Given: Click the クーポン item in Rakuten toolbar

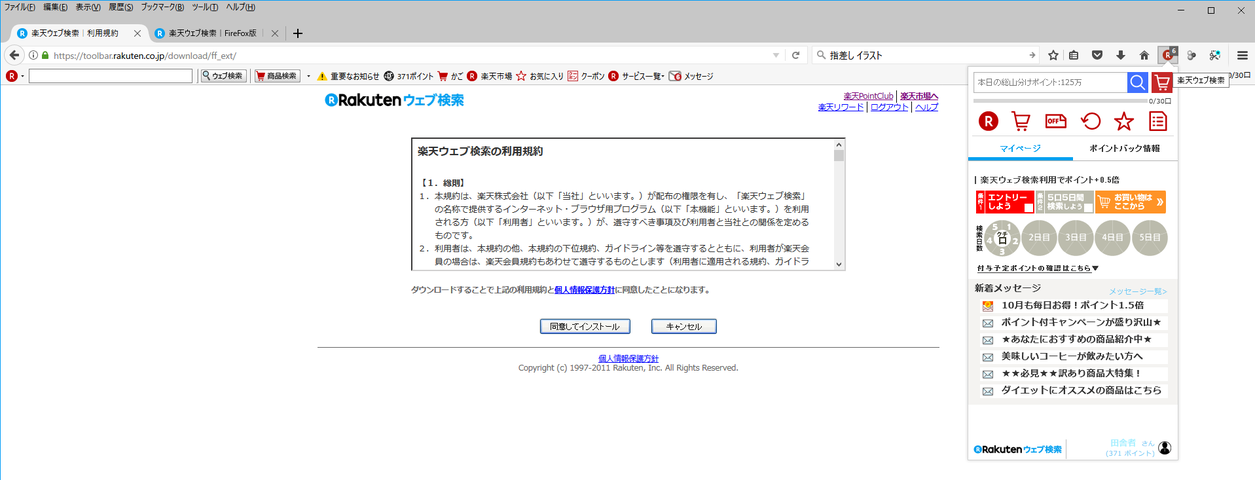Looking at the screenshot, I should (586, 76).
